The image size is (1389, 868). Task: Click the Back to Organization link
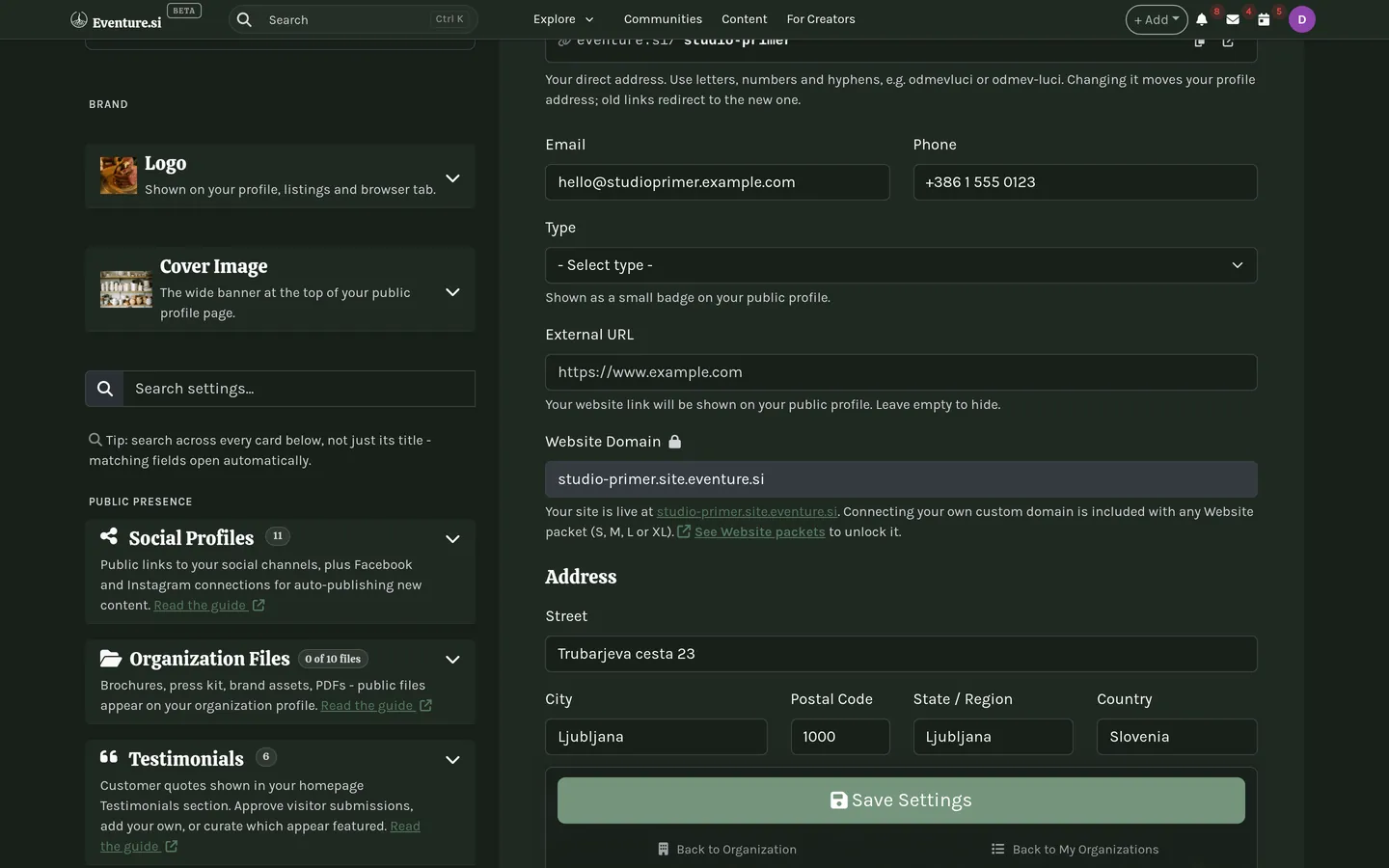tap(727, 849)
